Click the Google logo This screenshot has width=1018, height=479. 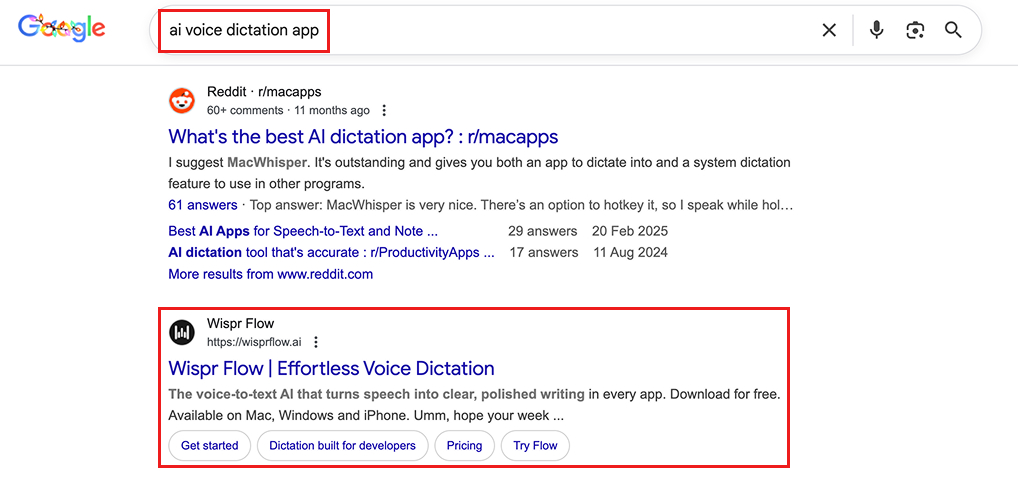tap(62, 28)
